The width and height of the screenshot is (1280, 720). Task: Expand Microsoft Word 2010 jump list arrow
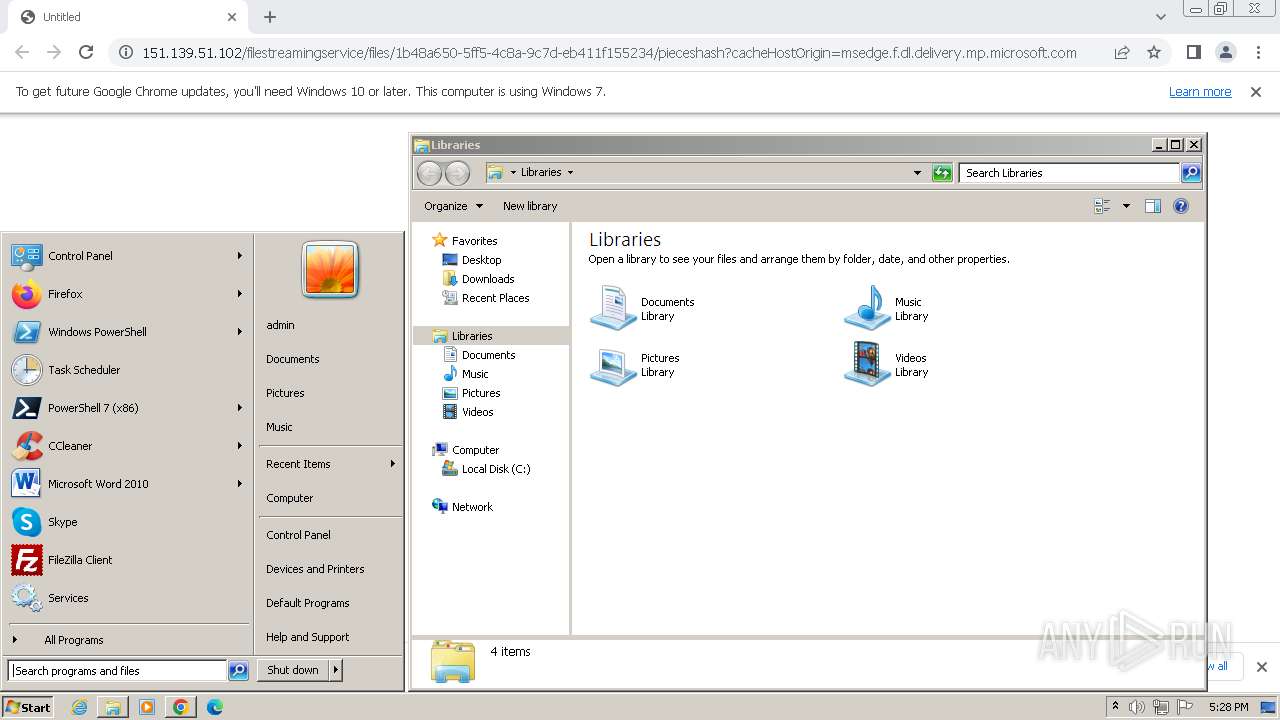click(x=240, y=484)
